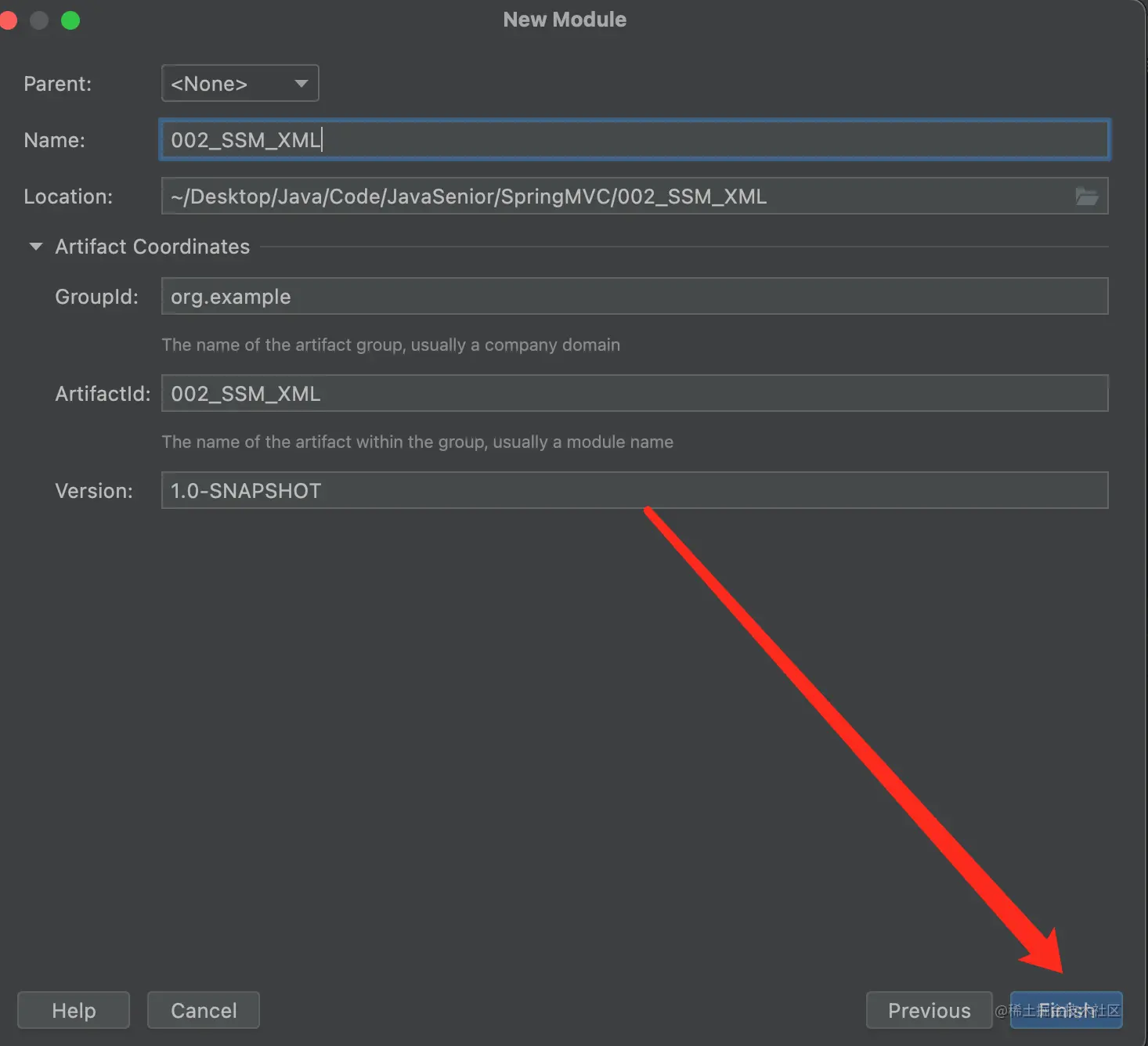Click the "Version:" label
Image resolution: width=1148 pixels, height=1046 pixels.
(x=94, y=491)
